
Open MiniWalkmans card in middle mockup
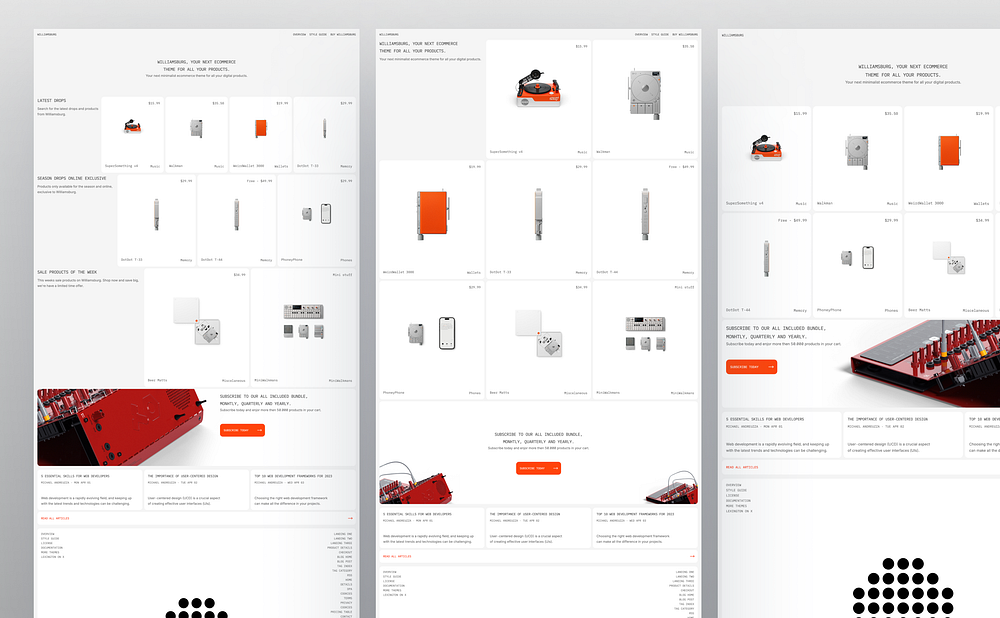[645, 340]
